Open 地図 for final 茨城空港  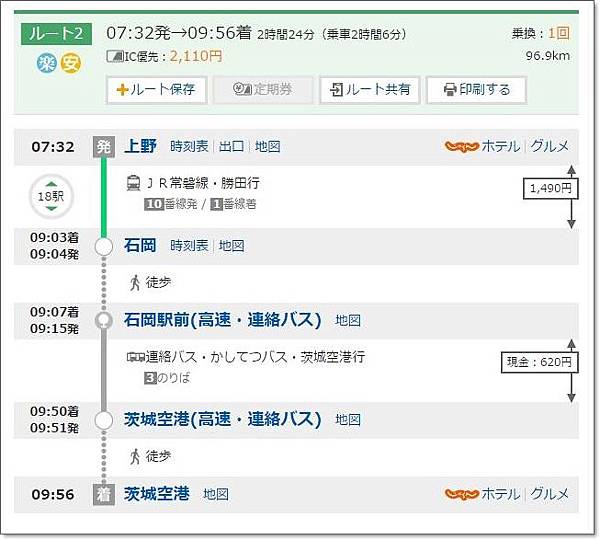[216, 494]
